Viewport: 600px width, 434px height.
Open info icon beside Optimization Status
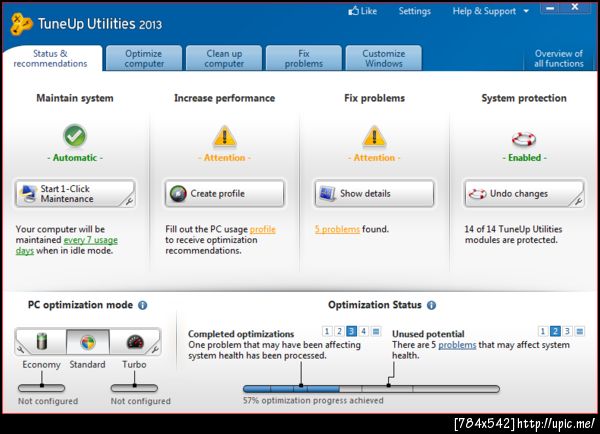click(431, 305)
